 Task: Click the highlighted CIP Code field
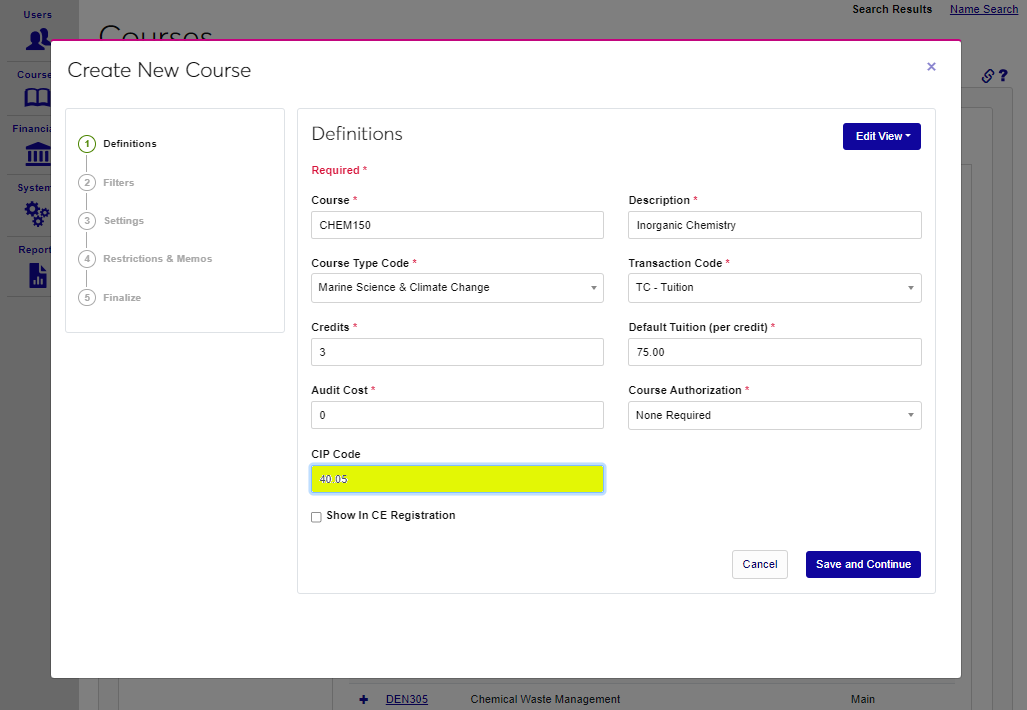point(457,480)
